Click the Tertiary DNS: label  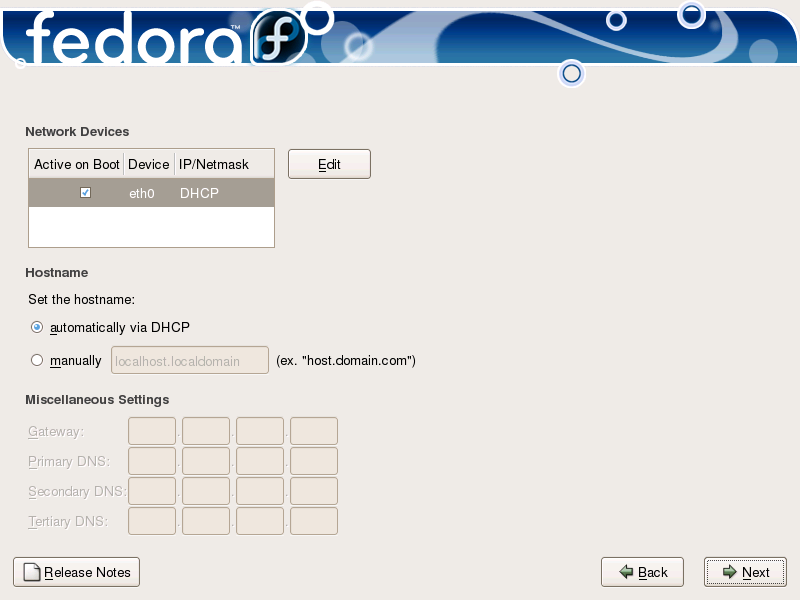click(68, 521)
